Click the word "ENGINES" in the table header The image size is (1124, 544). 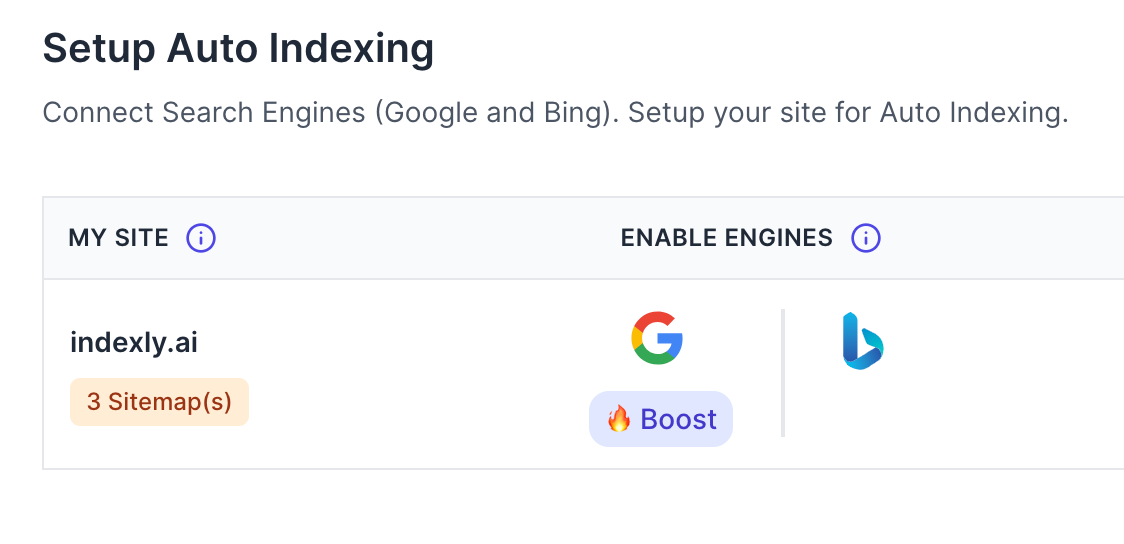782,238
